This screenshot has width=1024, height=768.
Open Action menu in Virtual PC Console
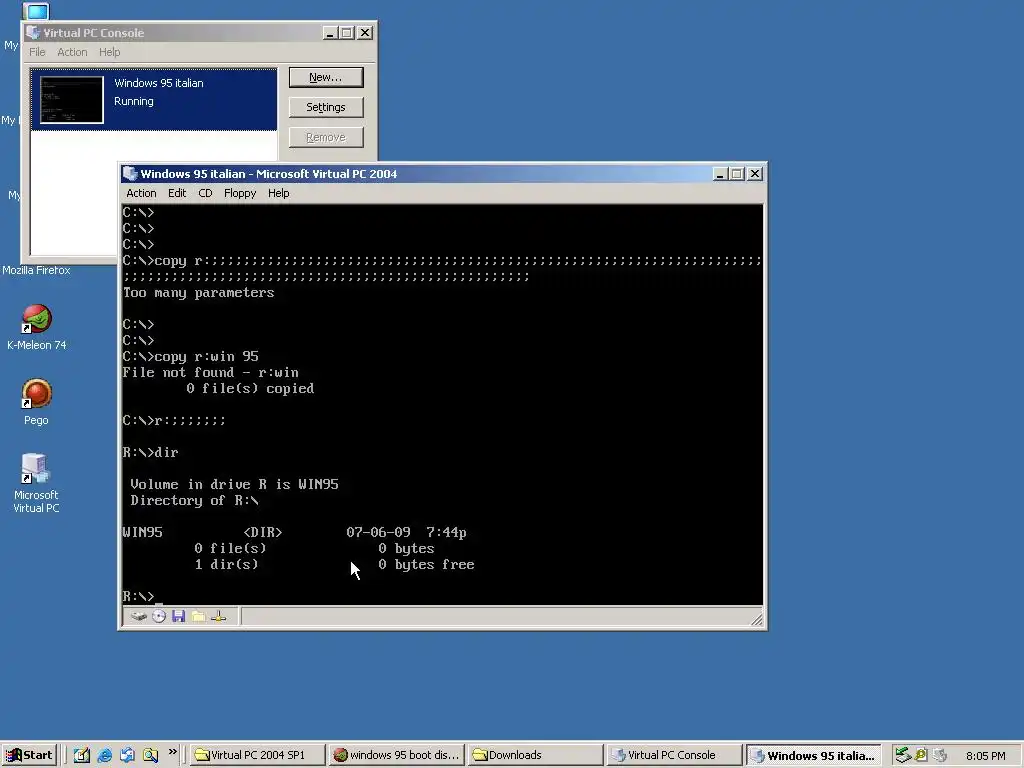pos(72,52)
